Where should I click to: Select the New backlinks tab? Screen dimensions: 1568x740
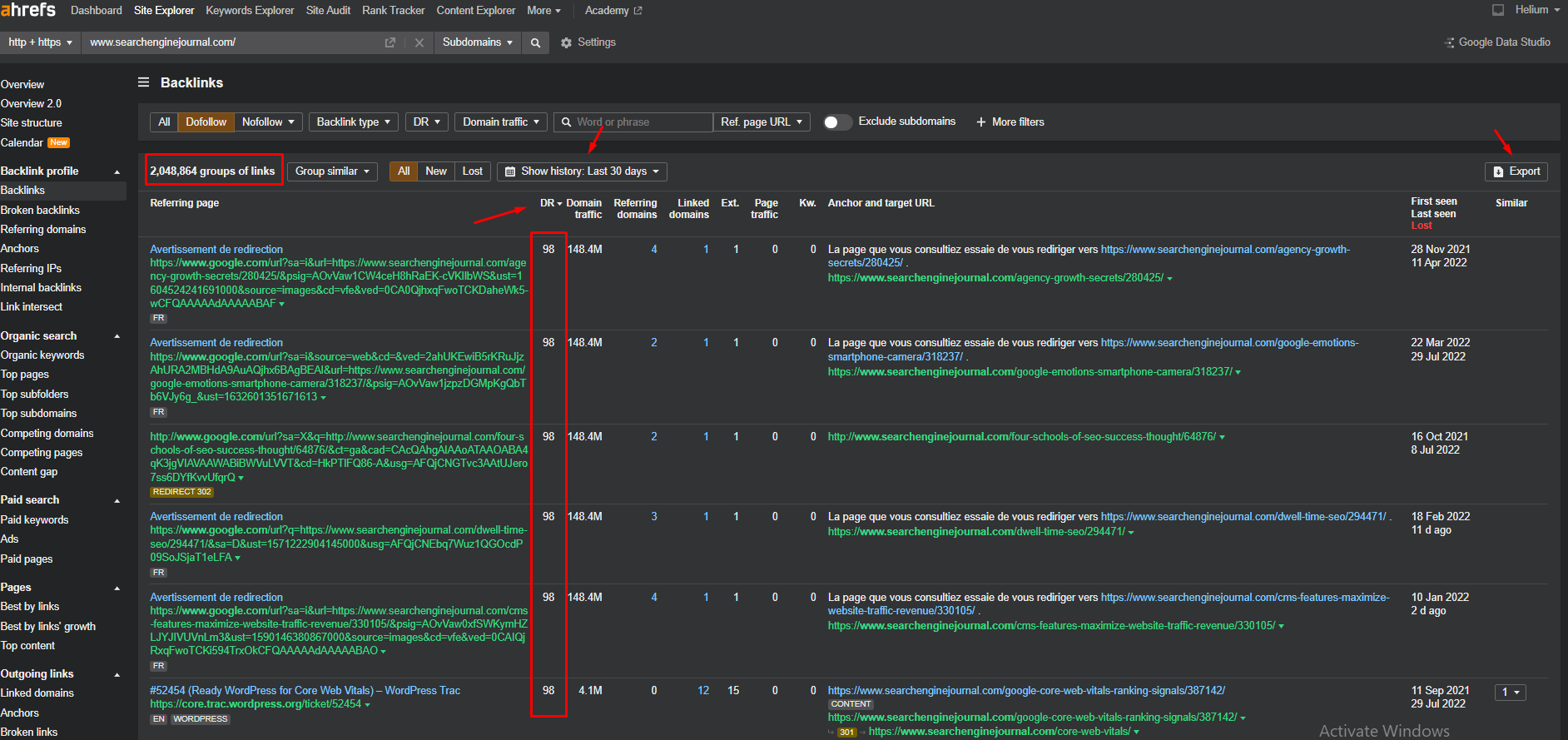coord(436,171)
